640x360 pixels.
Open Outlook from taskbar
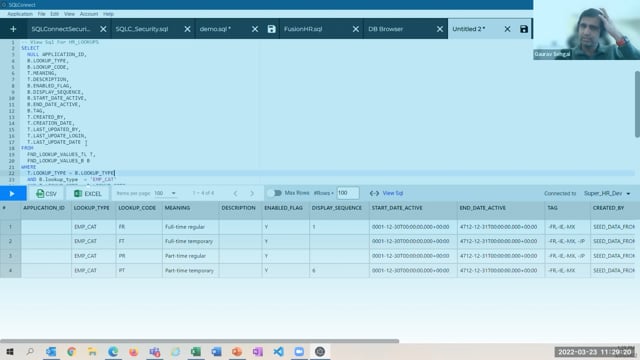(x=51, y=351)
